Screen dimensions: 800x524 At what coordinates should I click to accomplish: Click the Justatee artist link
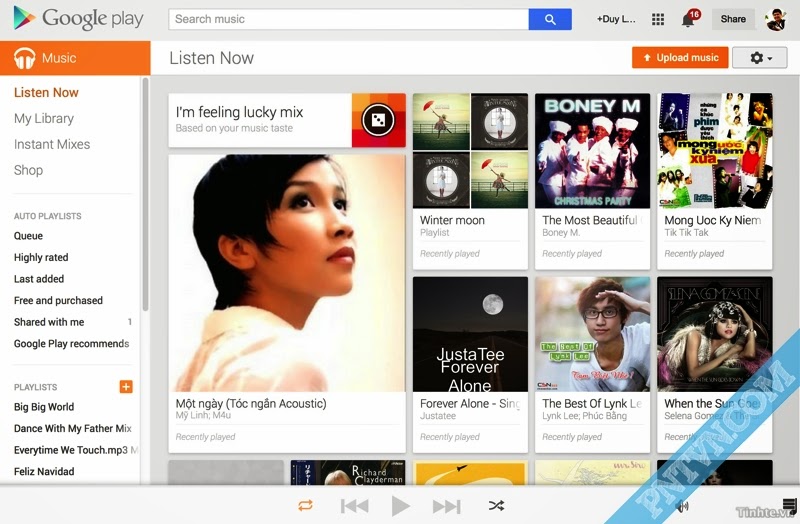(438, 416)
